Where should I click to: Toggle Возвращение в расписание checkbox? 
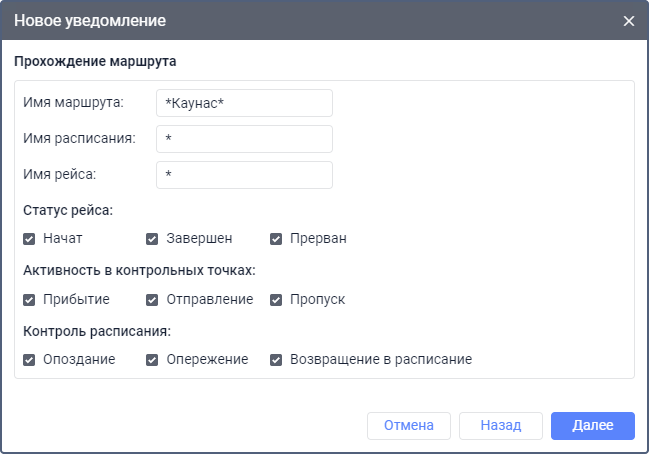[x=276, y=359]
